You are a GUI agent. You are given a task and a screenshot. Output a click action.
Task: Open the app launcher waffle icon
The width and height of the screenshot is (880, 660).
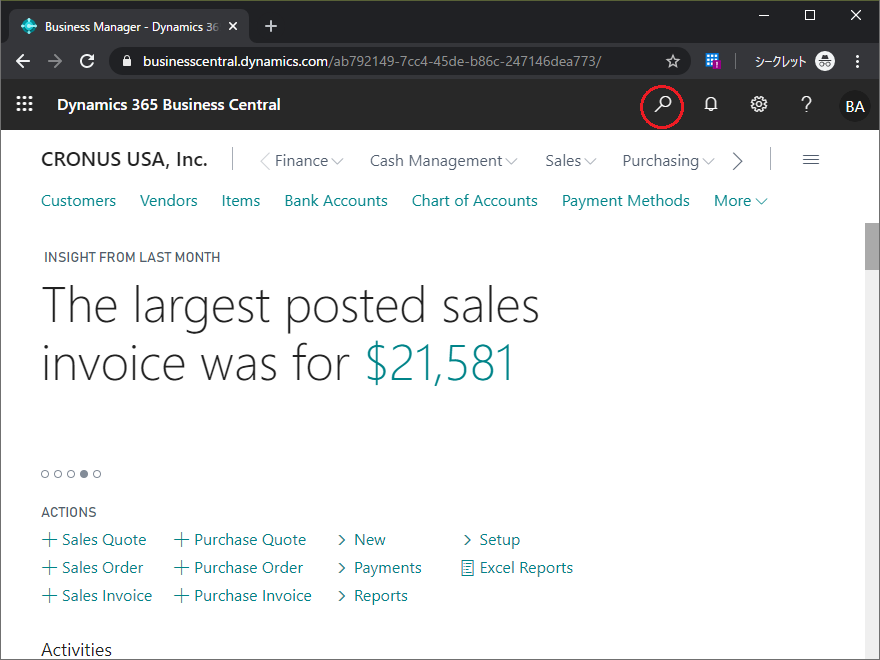pos(24,104)
